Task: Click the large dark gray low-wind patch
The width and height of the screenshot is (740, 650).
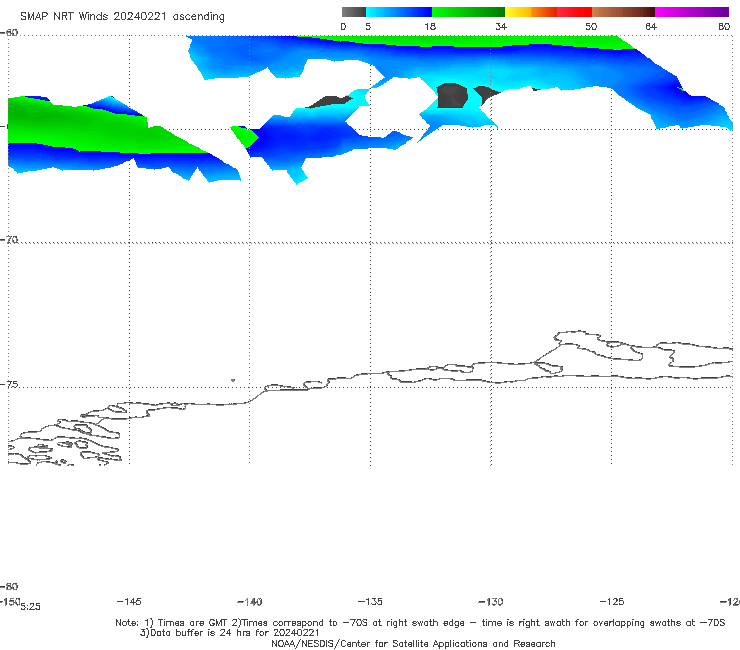Action: click(452, 95)
